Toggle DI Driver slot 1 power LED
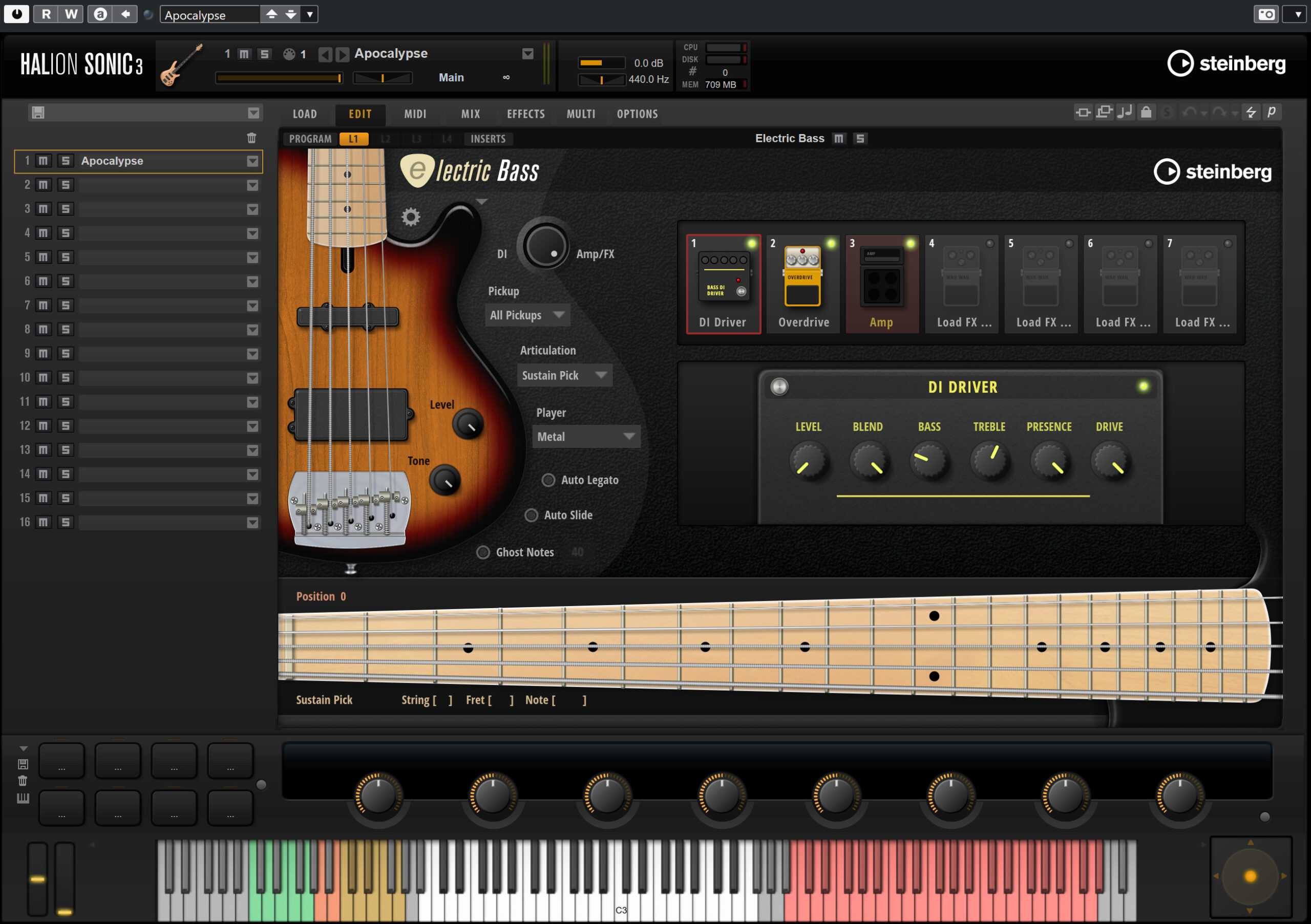This screenshot has height=924, width=1311. [751, 244]
